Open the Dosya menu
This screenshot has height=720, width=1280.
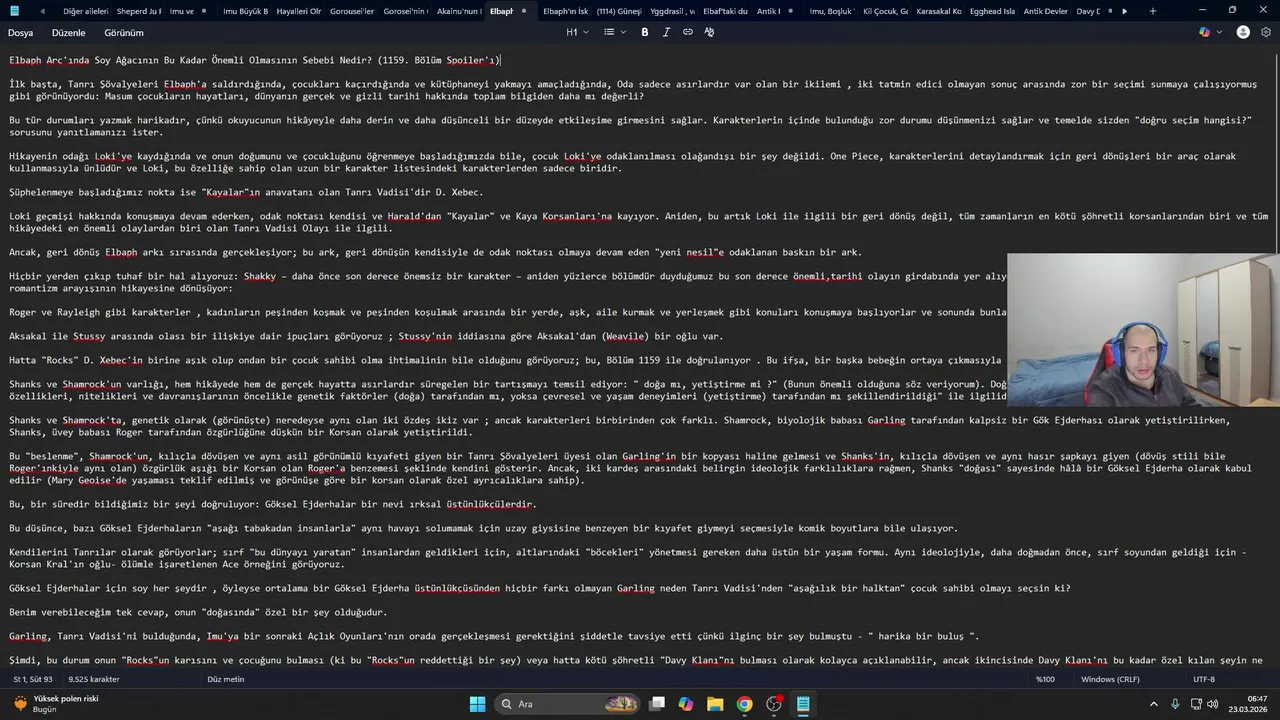pyautogui.click(x=20, y=33)
